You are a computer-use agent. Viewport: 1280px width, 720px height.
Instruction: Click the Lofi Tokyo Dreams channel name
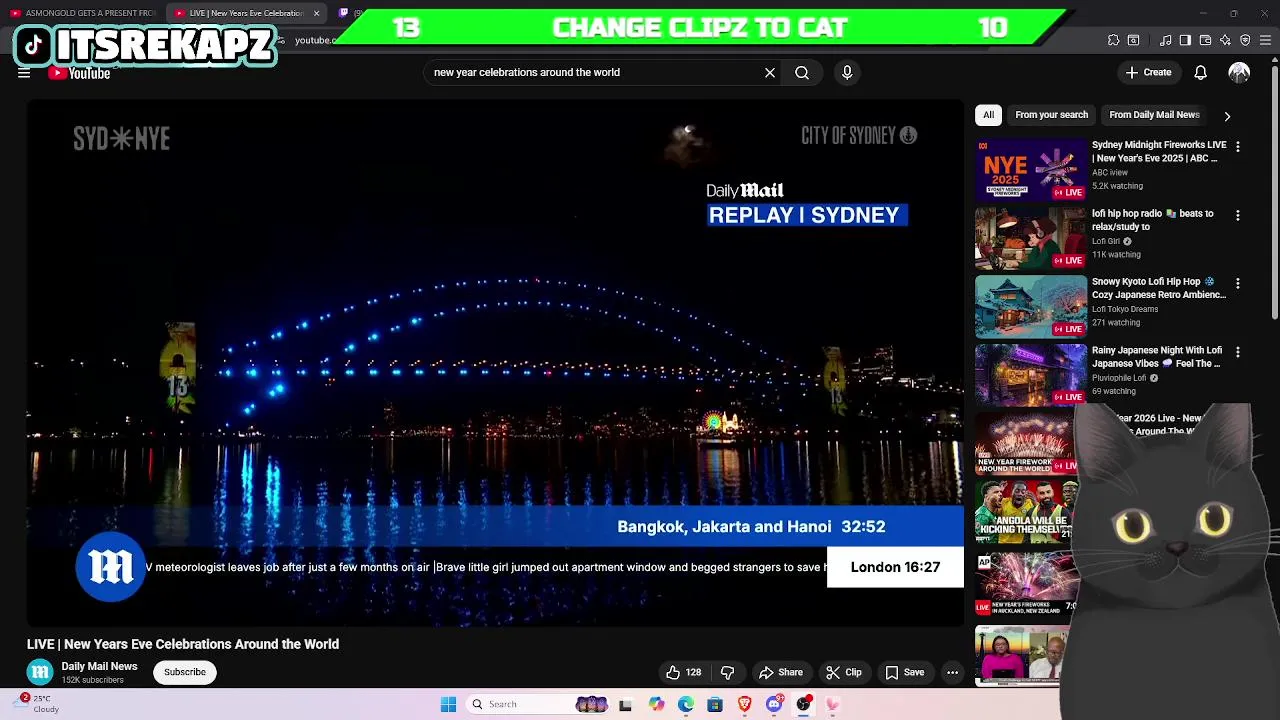click(1125, 309)
